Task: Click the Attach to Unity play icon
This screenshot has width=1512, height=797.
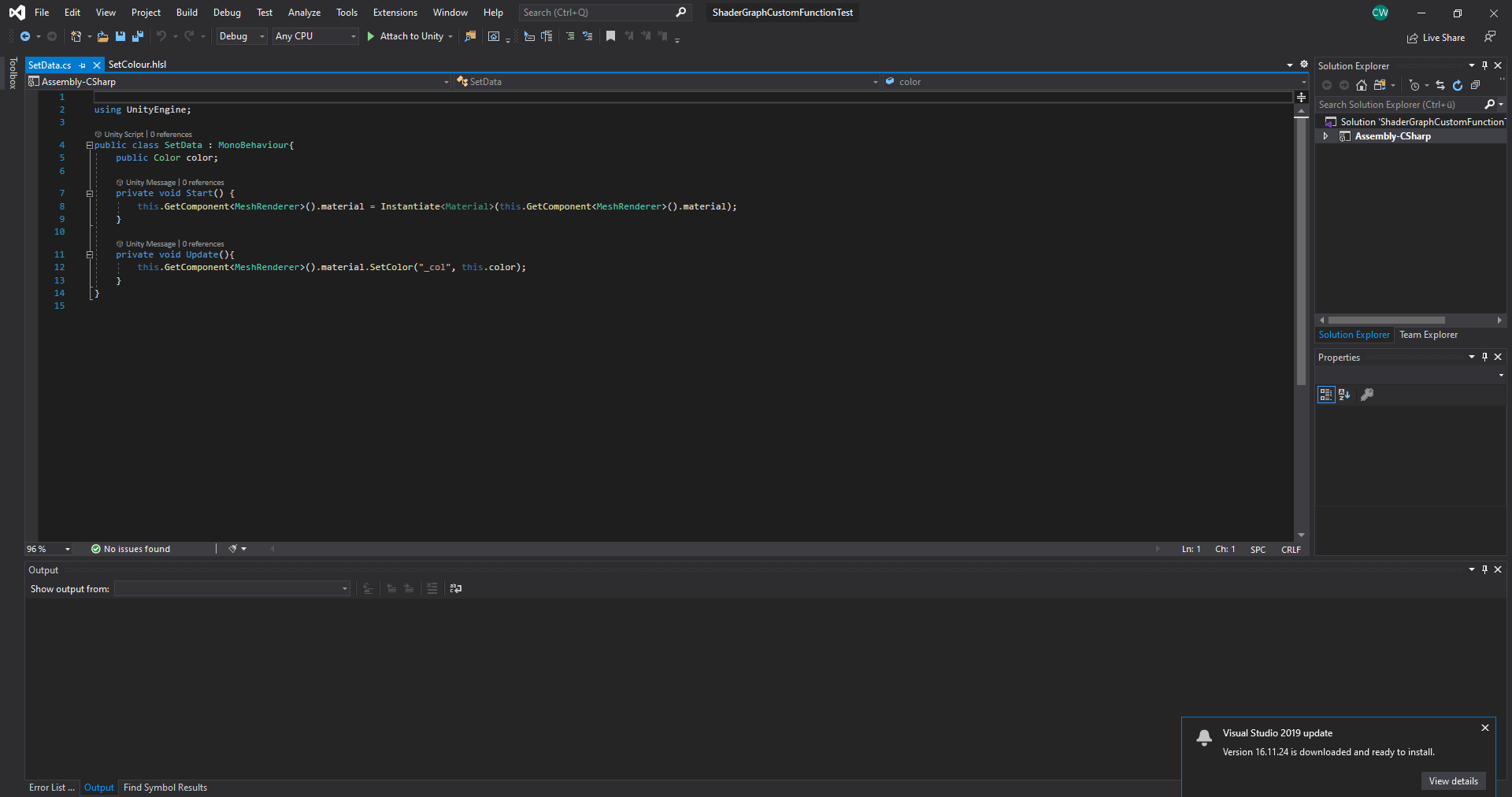Action: [369, 36]
